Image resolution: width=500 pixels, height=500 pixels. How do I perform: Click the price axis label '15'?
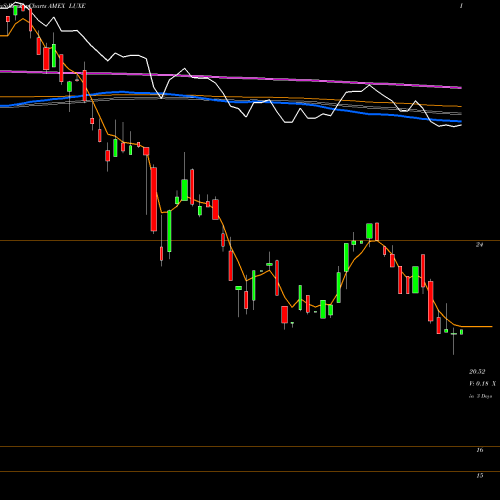[x=479, y=476]
